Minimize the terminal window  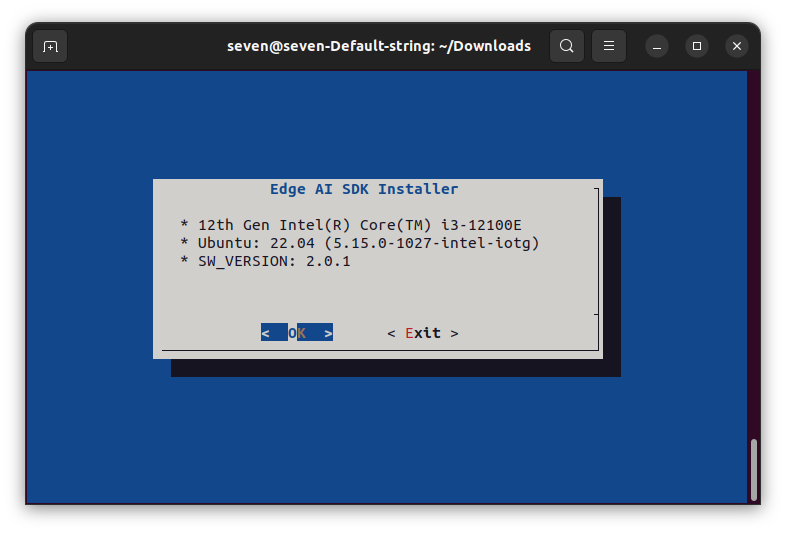coord(657,46)
